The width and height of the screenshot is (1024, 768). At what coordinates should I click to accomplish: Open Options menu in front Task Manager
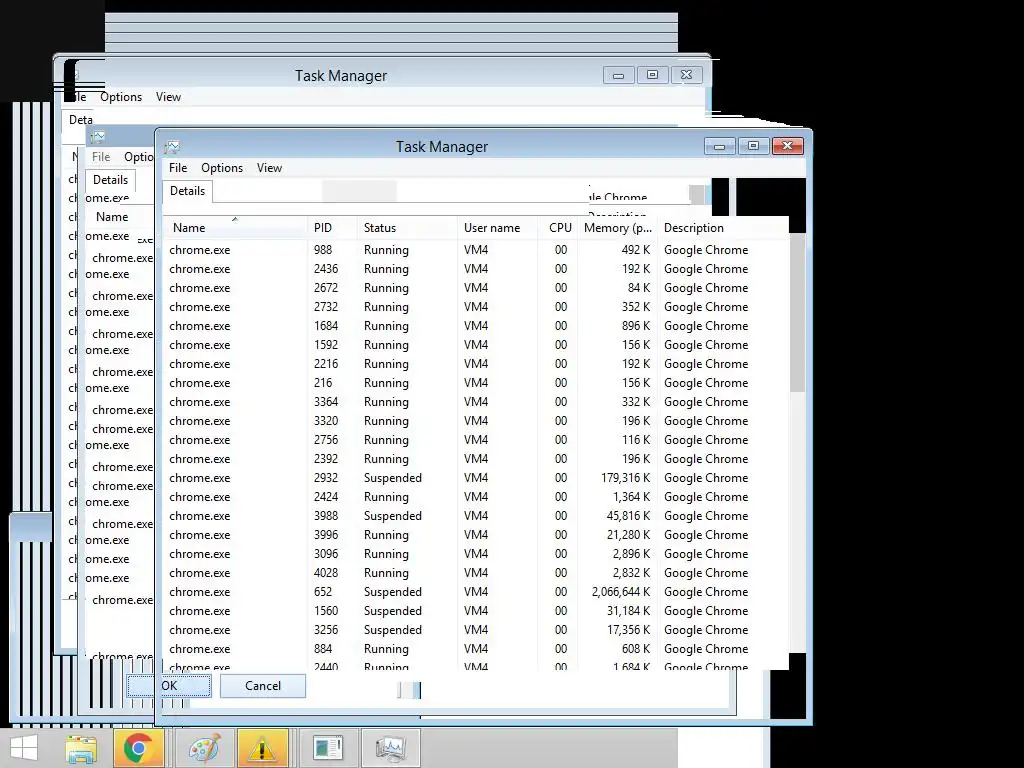pos(222,168)
